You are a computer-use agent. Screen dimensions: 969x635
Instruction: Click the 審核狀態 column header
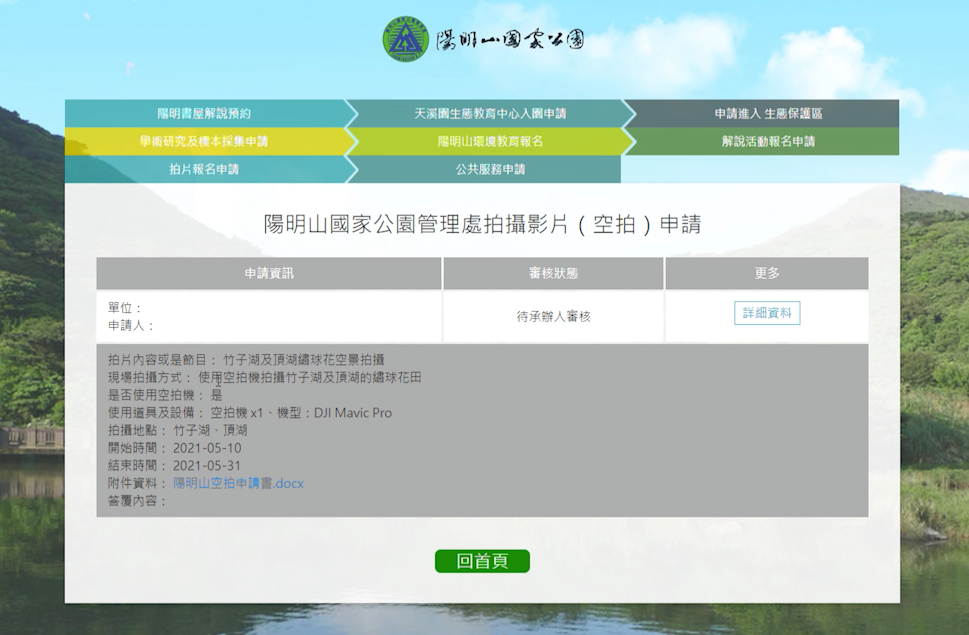[x=553, y=274]
